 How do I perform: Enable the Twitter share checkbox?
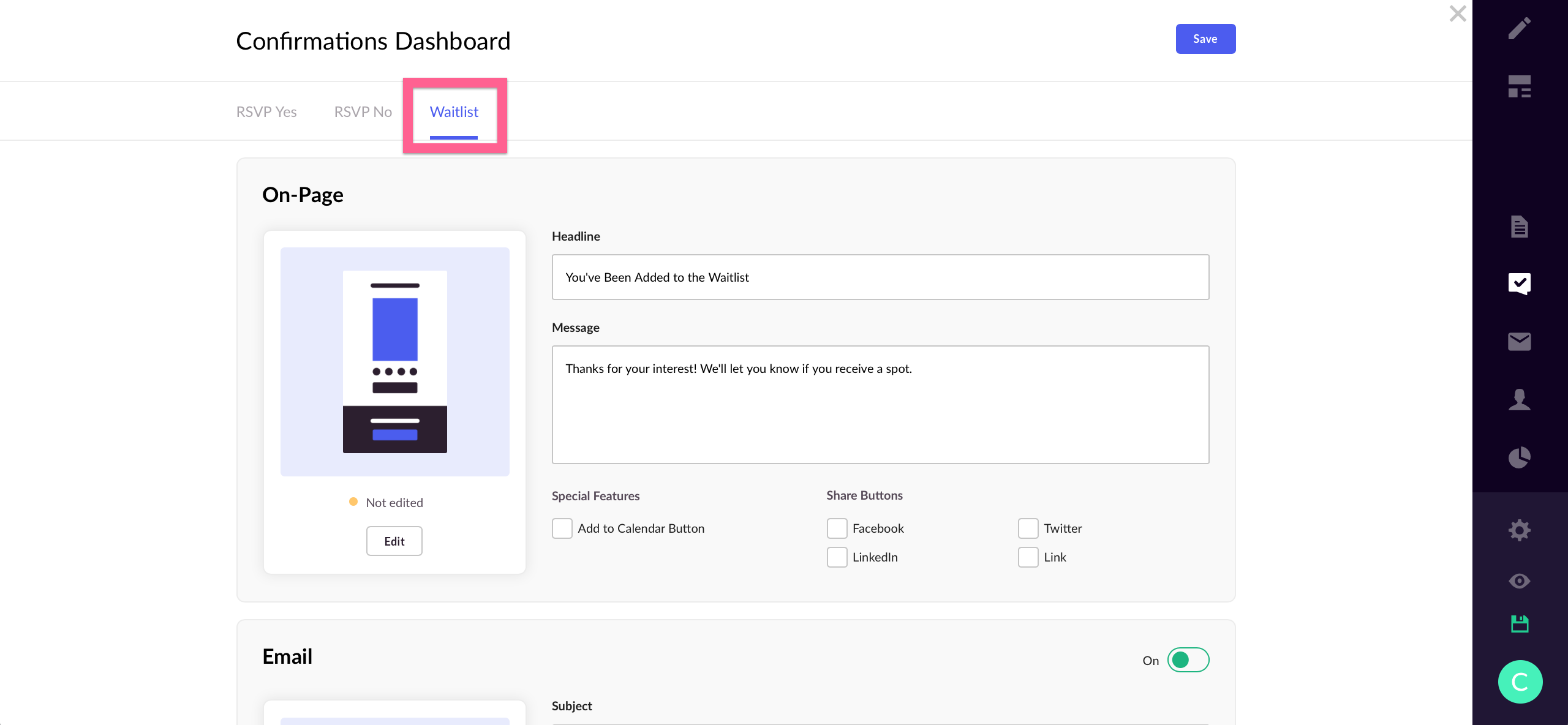coord(1028,528)
